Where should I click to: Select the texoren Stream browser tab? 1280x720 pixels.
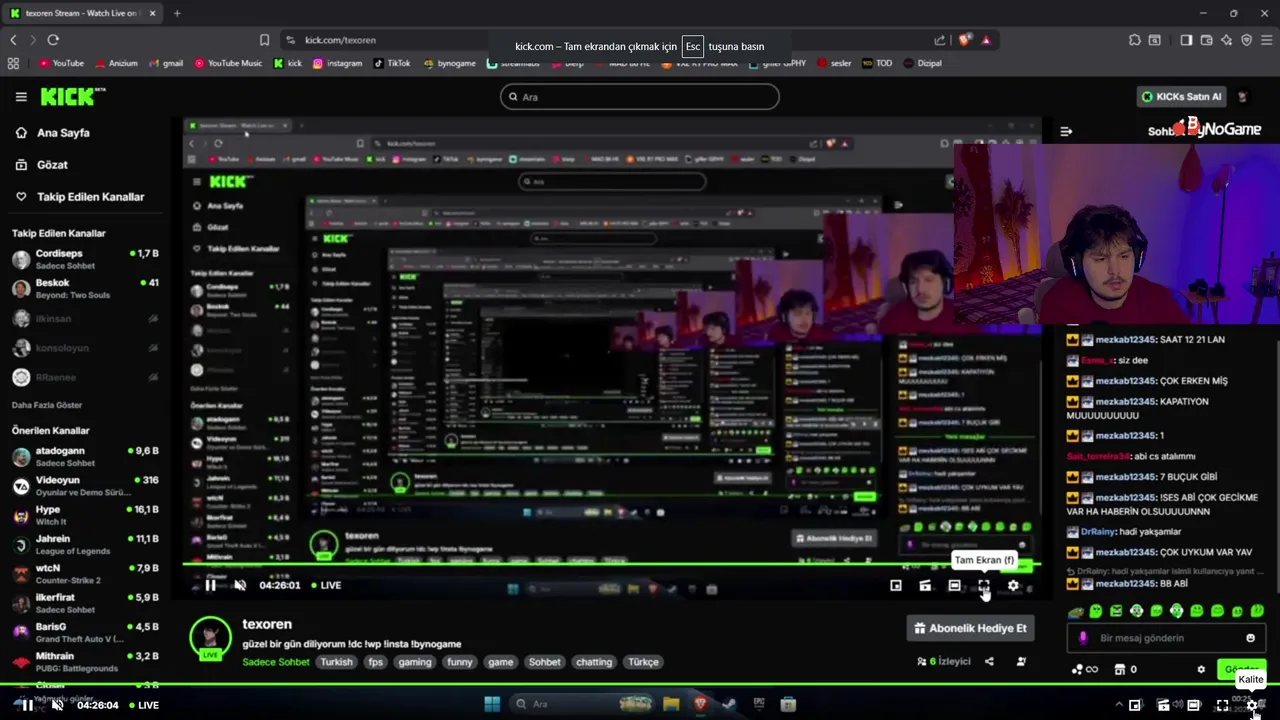[x=80, y=13]
